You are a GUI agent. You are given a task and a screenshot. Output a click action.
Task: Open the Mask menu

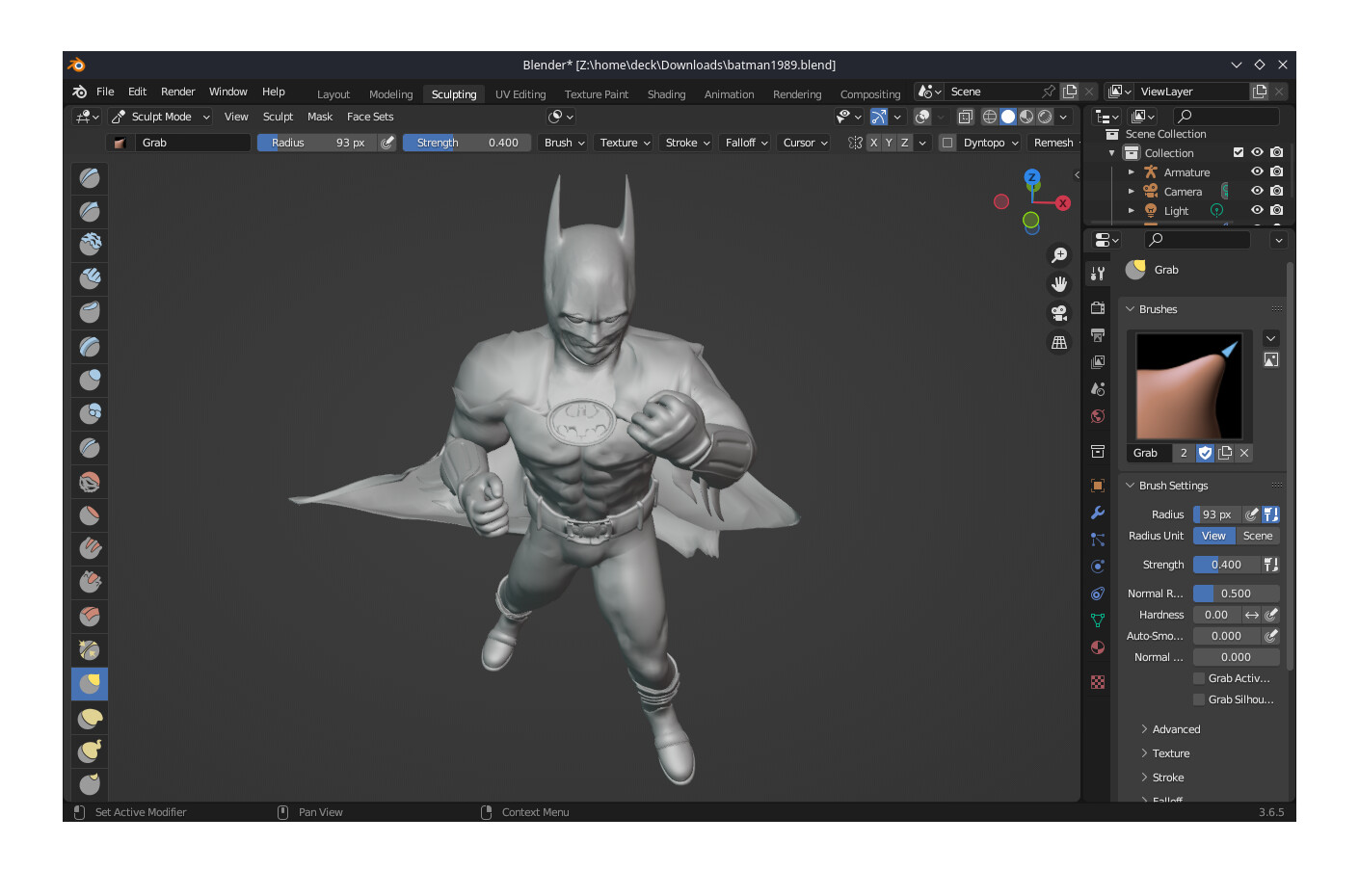[320, 117]
